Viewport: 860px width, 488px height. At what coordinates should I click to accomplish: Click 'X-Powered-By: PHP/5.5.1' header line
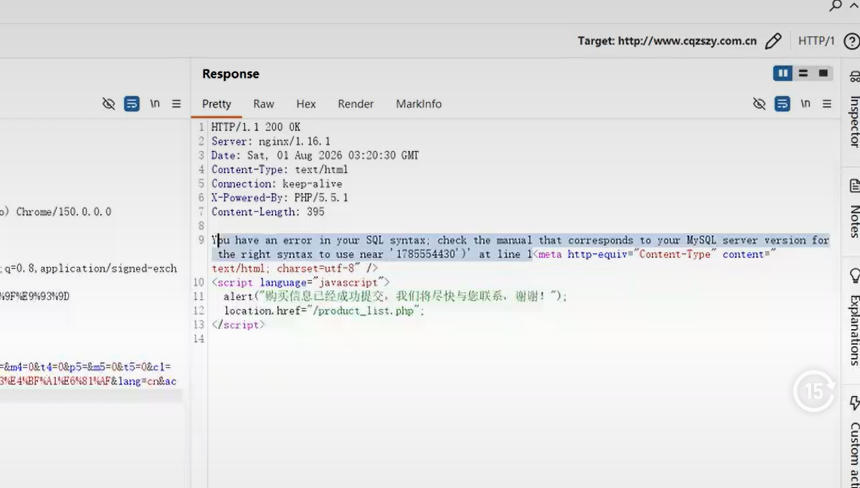coord(280,198)
